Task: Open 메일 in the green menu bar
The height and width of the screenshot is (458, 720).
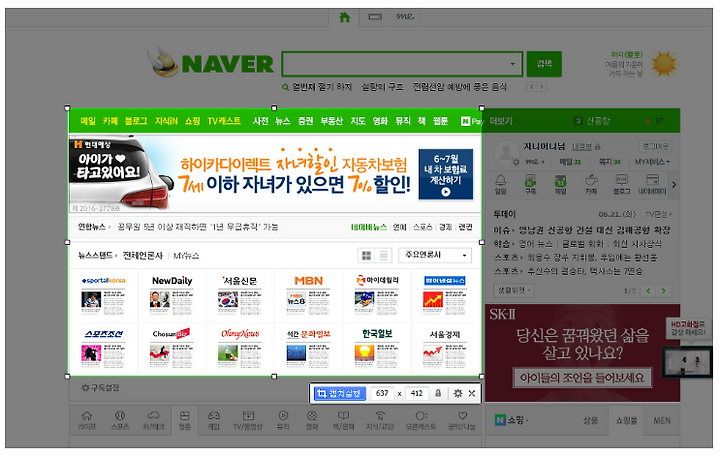Action: (x=88, y=121)
